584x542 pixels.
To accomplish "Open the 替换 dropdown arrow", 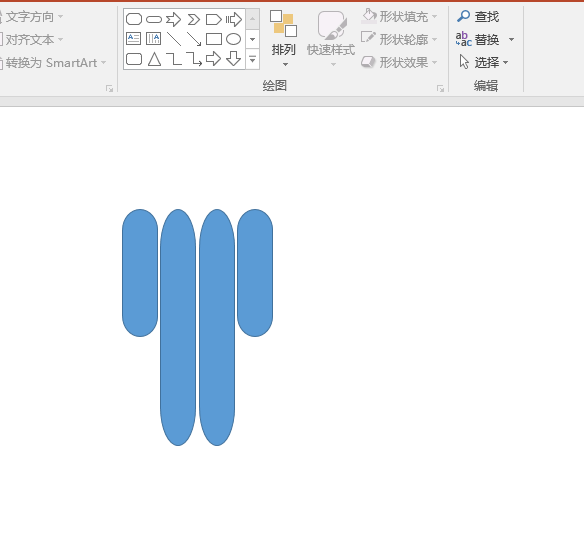I will (x=512, y=39).
